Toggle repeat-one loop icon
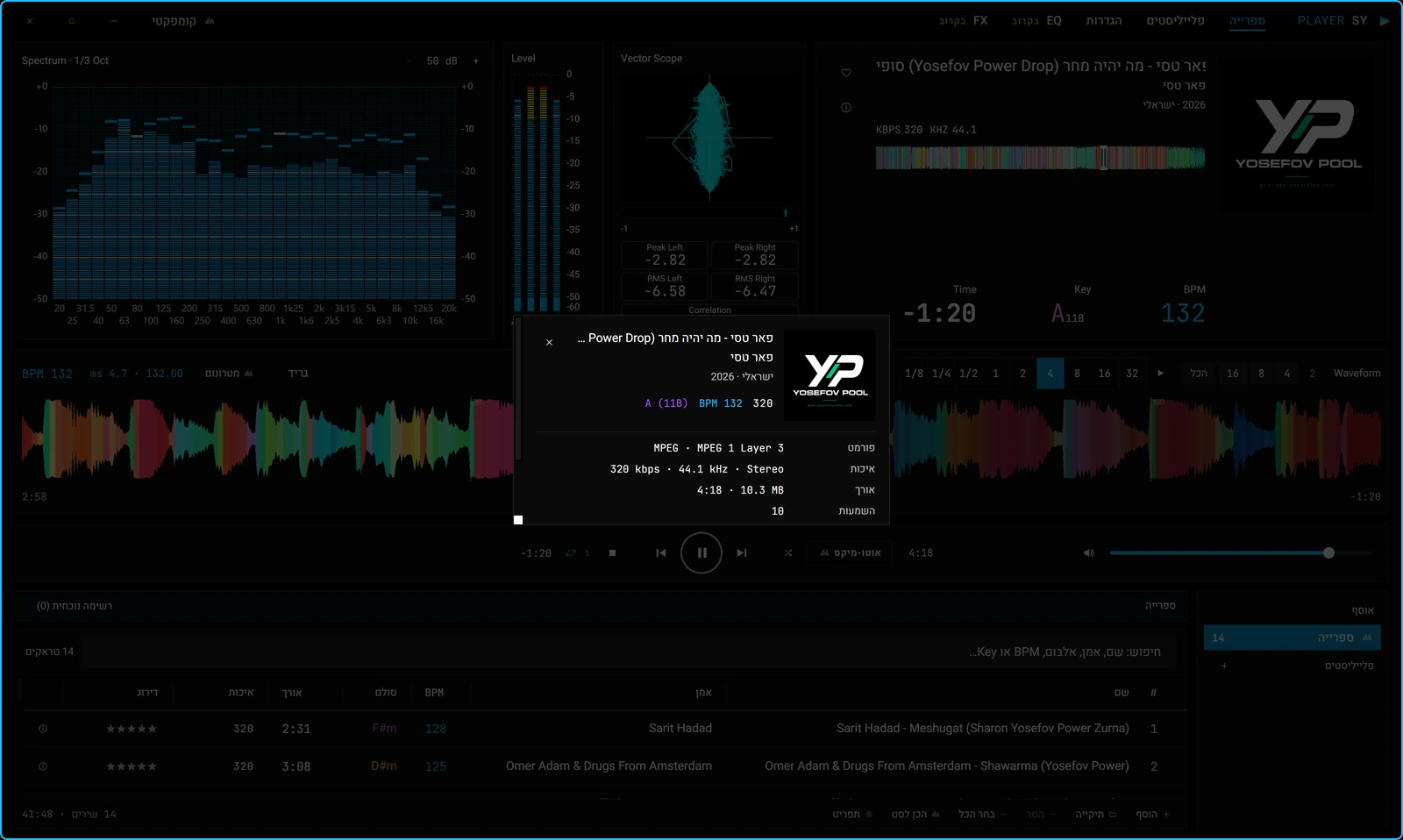1403x840 pixels. pos(576,552)
